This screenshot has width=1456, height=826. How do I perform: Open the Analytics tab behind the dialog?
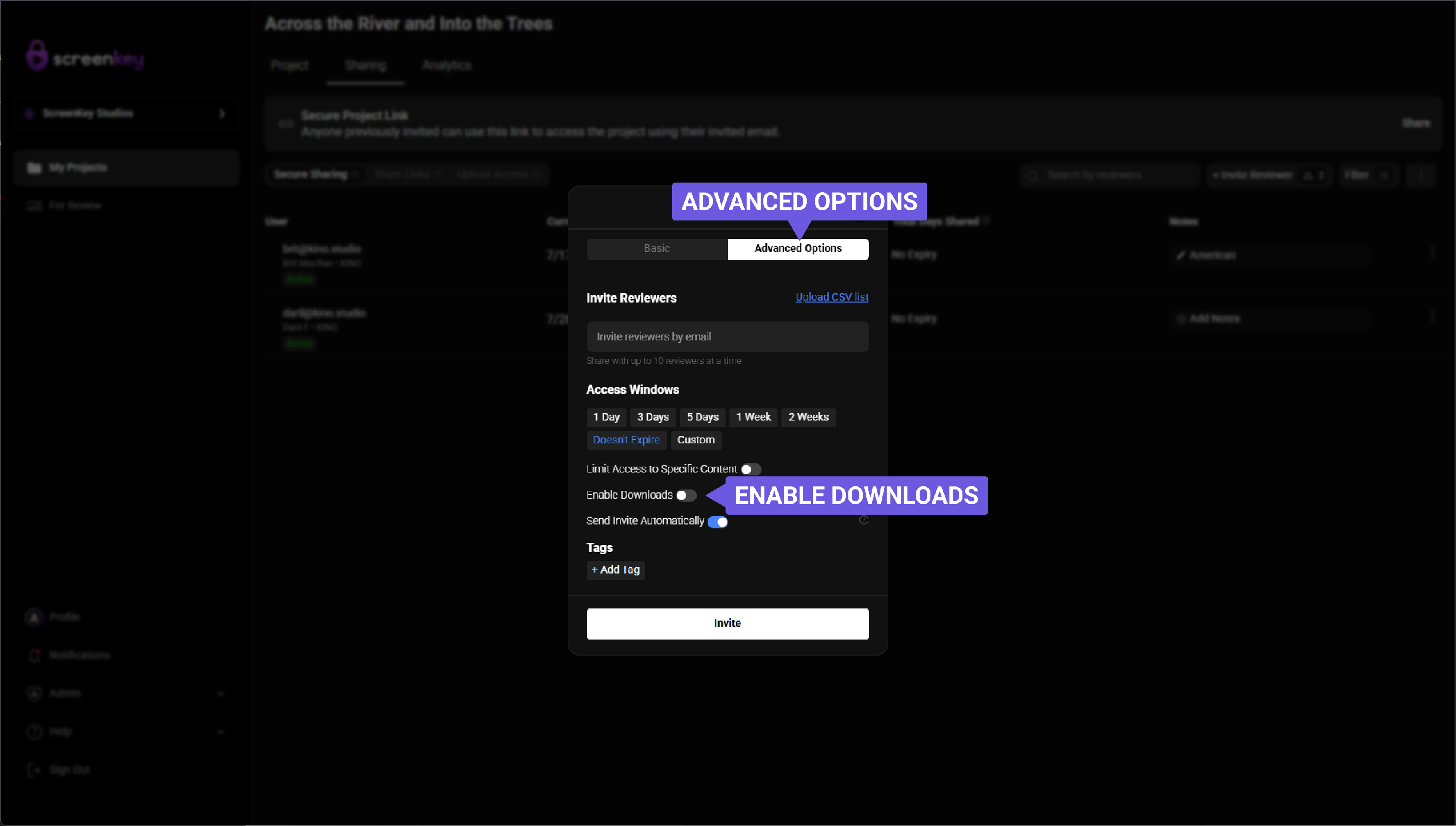pos(446,65)
